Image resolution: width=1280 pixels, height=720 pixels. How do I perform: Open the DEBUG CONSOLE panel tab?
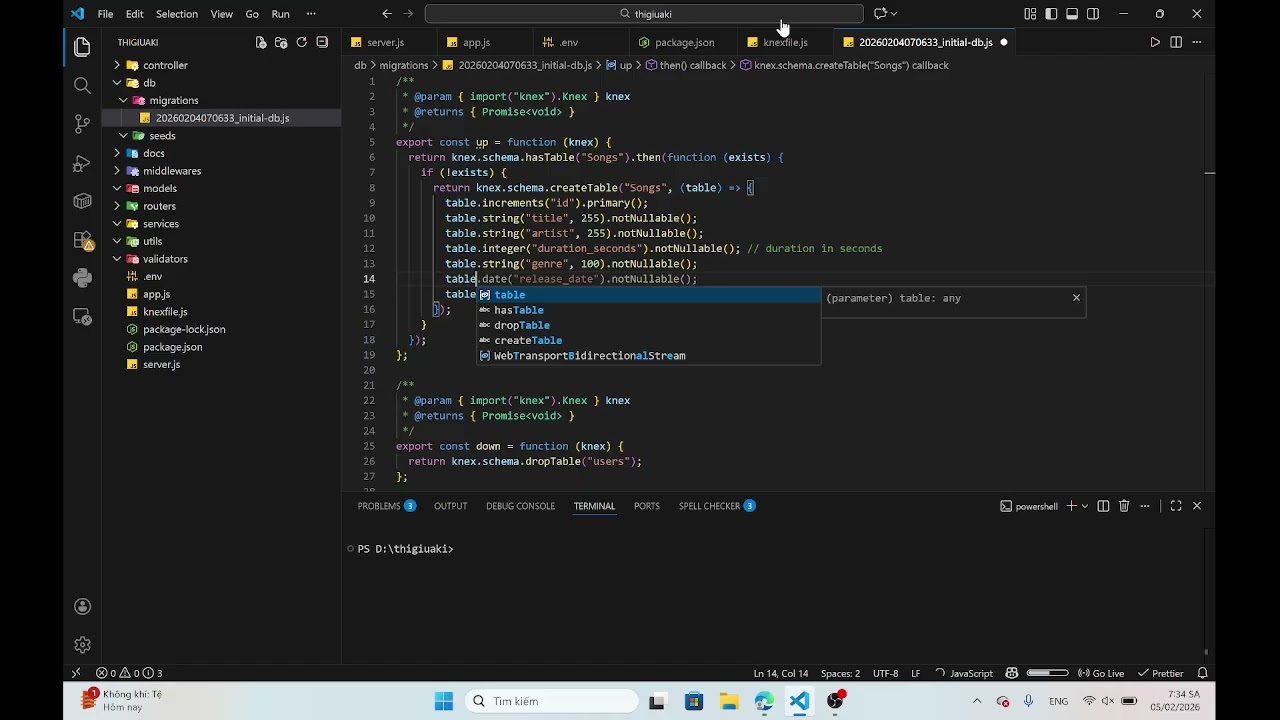(520, 506)
